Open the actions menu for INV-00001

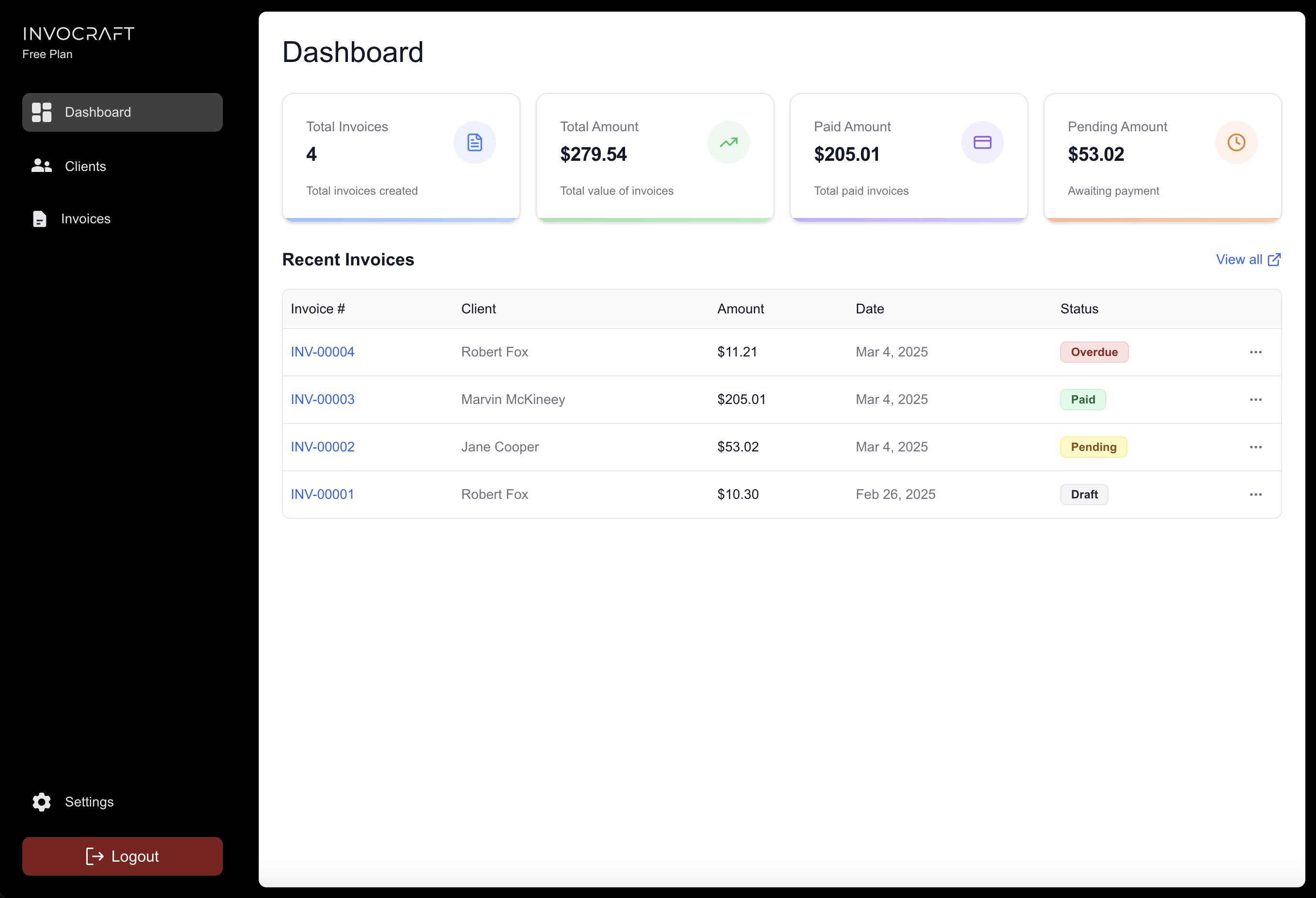[1255, 495]
